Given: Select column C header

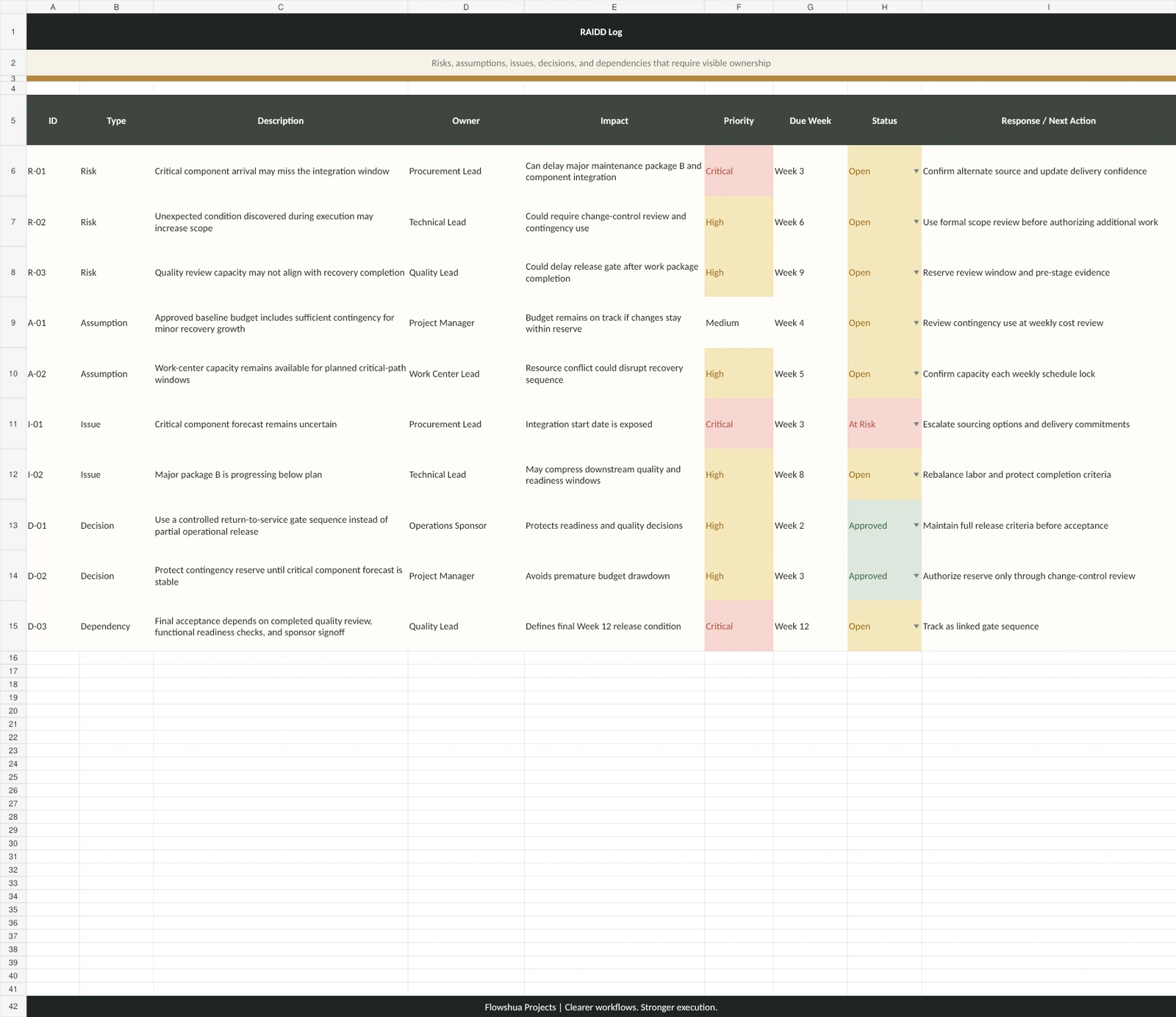Looking at the screenshot, I should click(x=281, y=7).
